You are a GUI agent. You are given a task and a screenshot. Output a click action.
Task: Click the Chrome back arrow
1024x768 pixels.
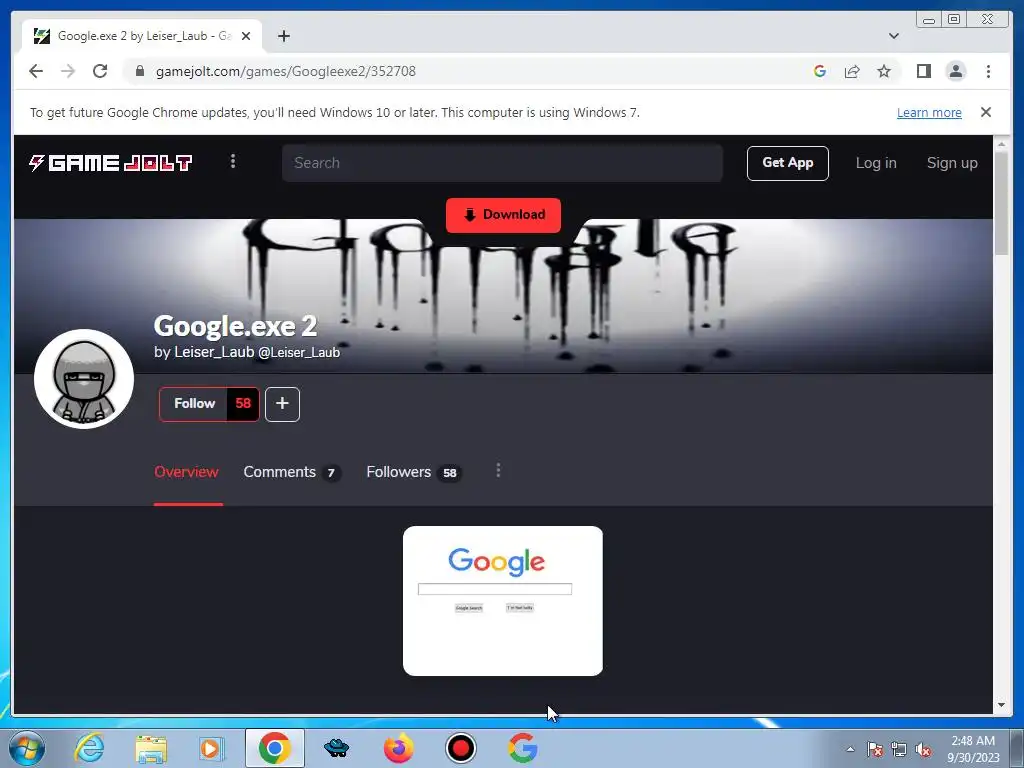(36, 71)
